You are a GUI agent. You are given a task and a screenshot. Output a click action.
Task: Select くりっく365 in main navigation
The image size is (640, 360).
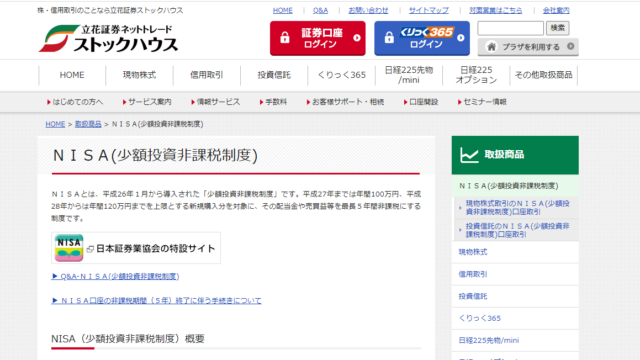click(x=341, y=75)
